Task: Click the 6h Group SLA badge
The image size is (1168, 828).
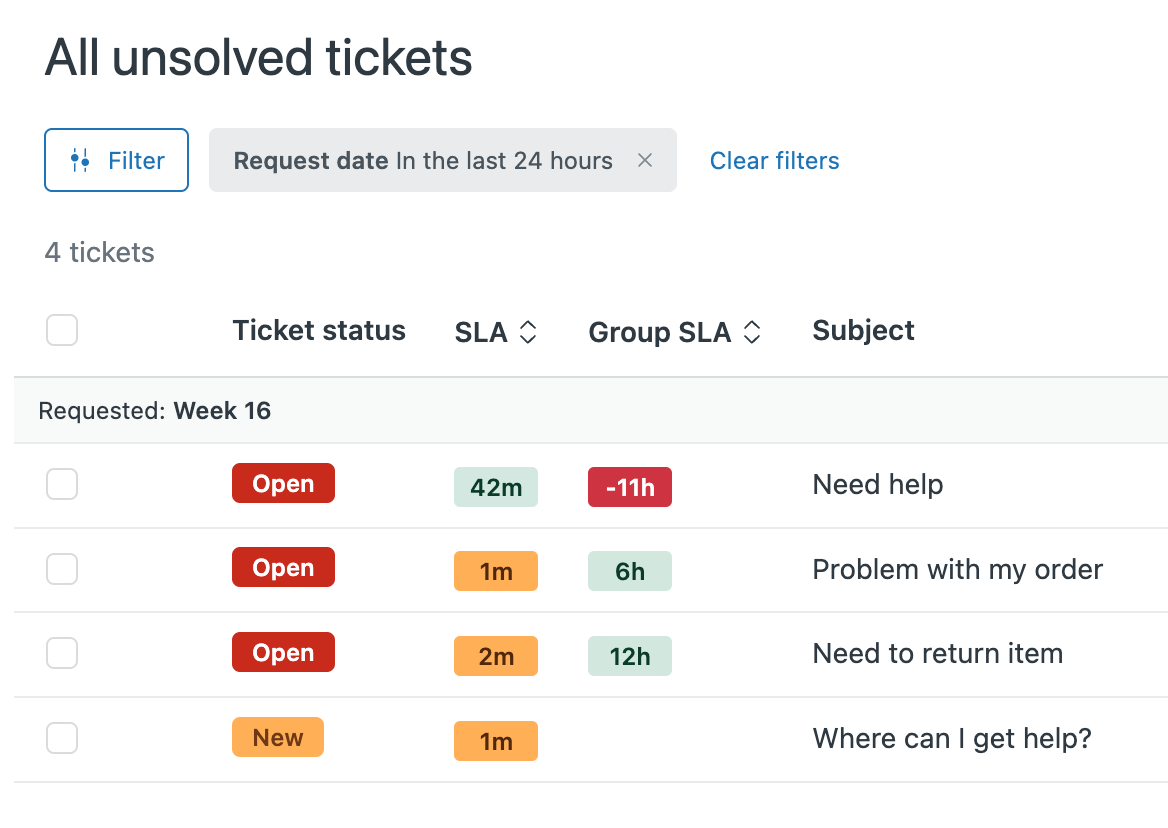Action: click(x=629, y=570)
